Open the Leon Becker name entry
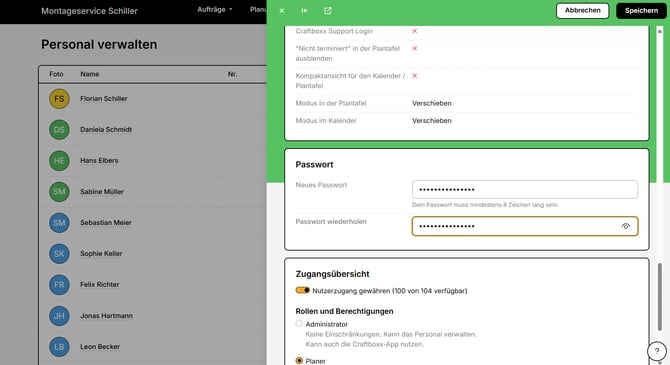Screen dimensions: 670x365 click(100, 347)
